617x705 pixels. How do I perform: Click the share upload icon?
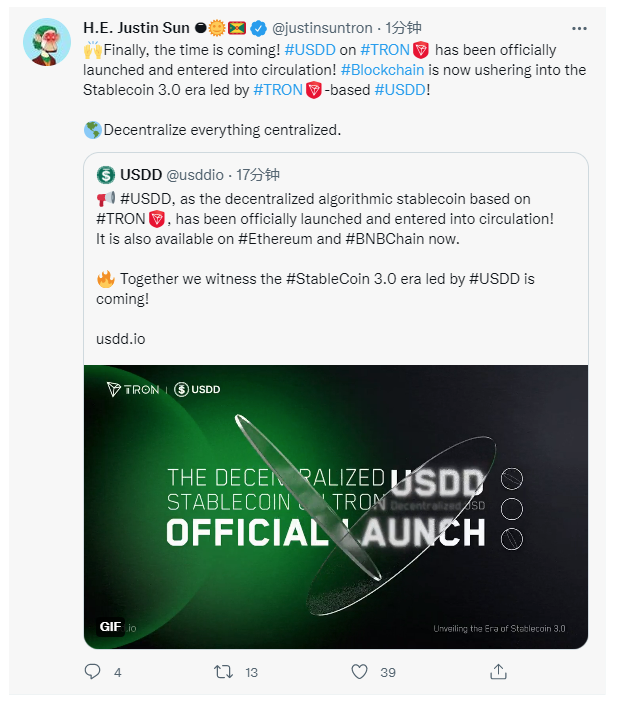497,672
